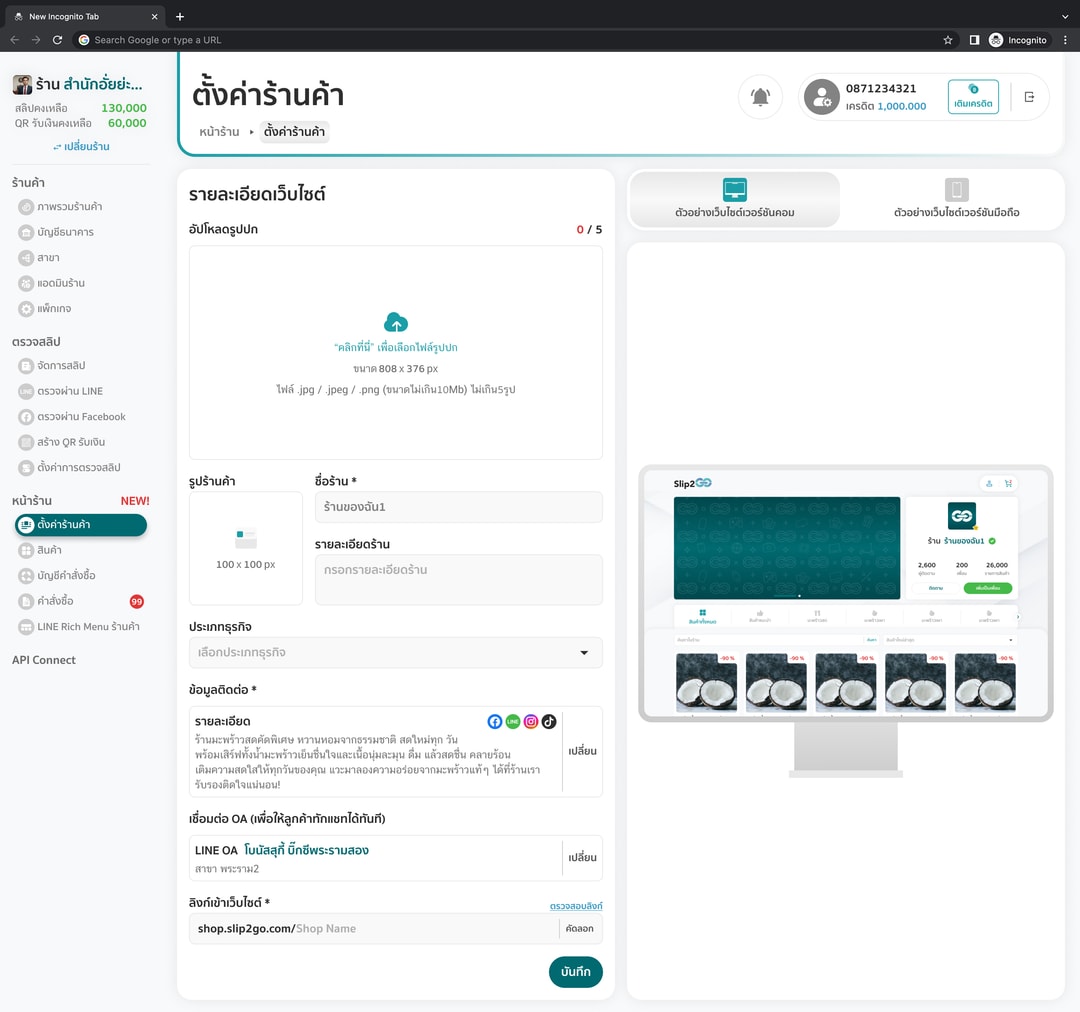The width and height of the screenshot is (1080, 1012).
Task: Bookmark this page with star icon
Action: click(x=947, y=40)
